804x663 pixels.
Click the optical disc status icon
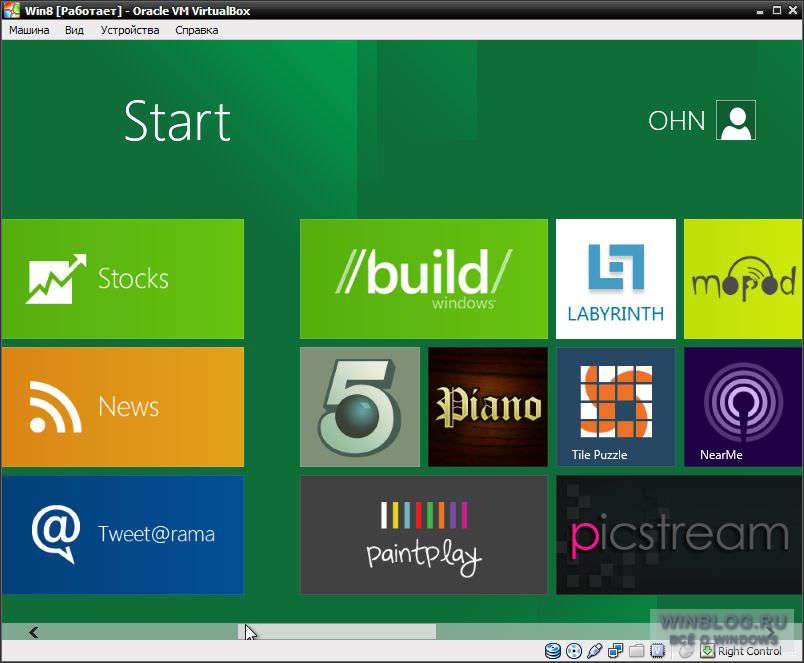574,651
